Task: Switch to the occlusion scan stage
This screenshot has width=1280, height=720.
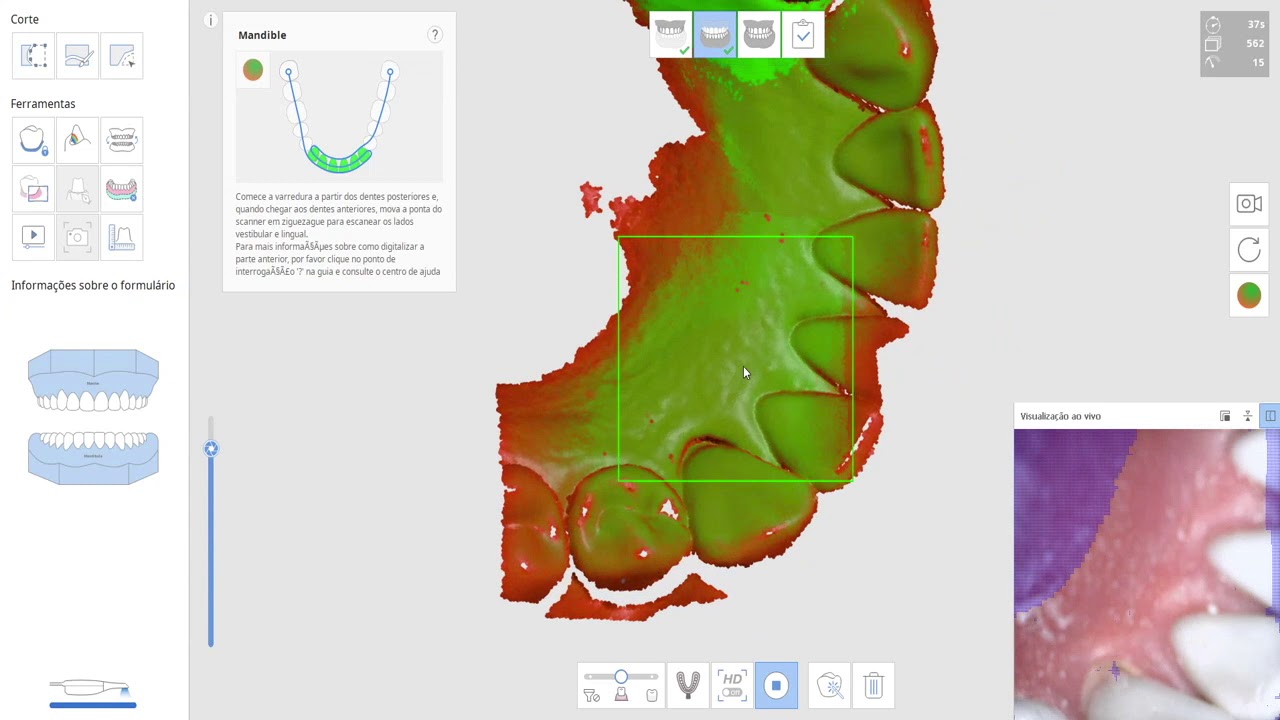Action: [759, 36]
